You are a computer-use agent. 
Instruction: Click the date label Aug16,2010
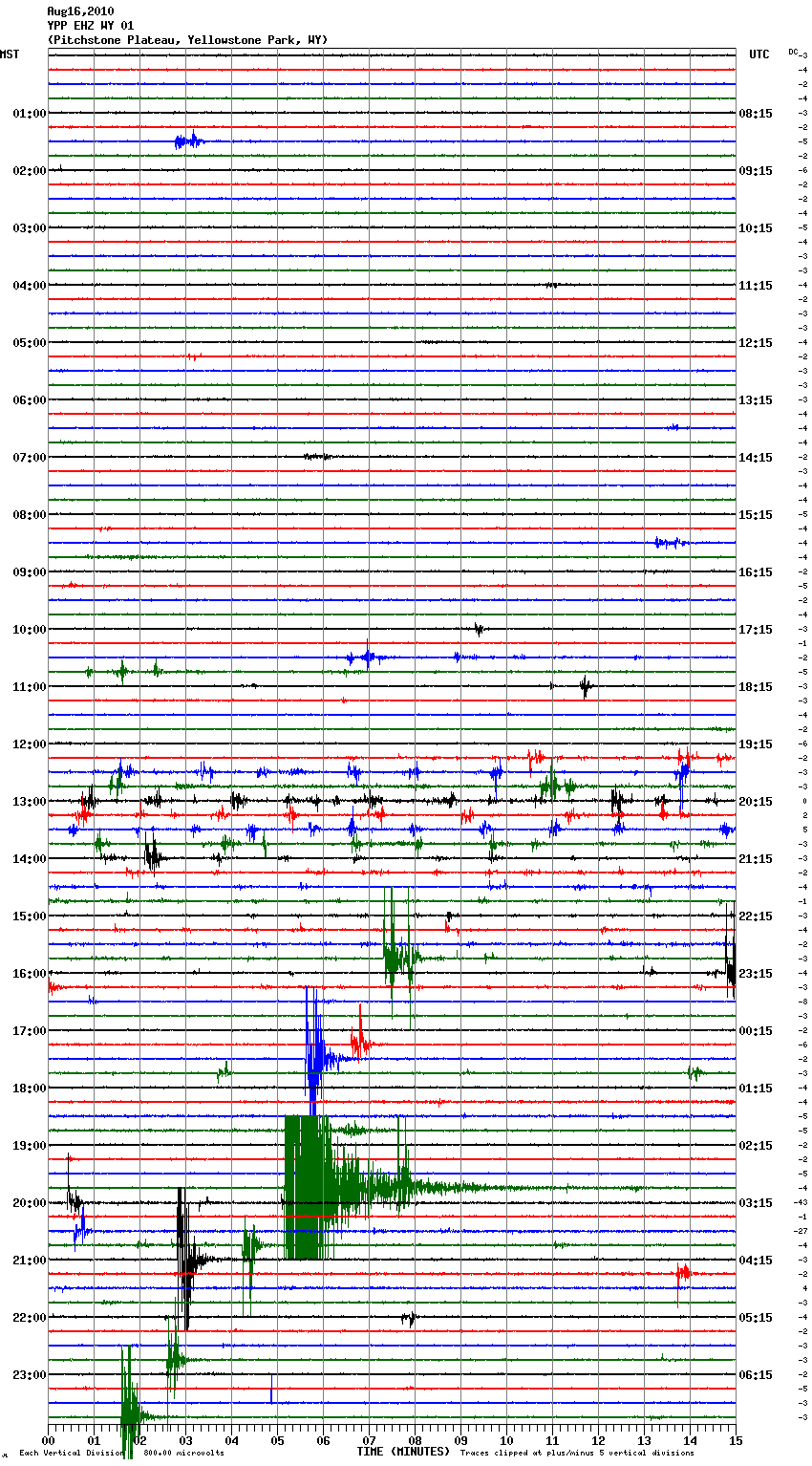pos(80,11)
